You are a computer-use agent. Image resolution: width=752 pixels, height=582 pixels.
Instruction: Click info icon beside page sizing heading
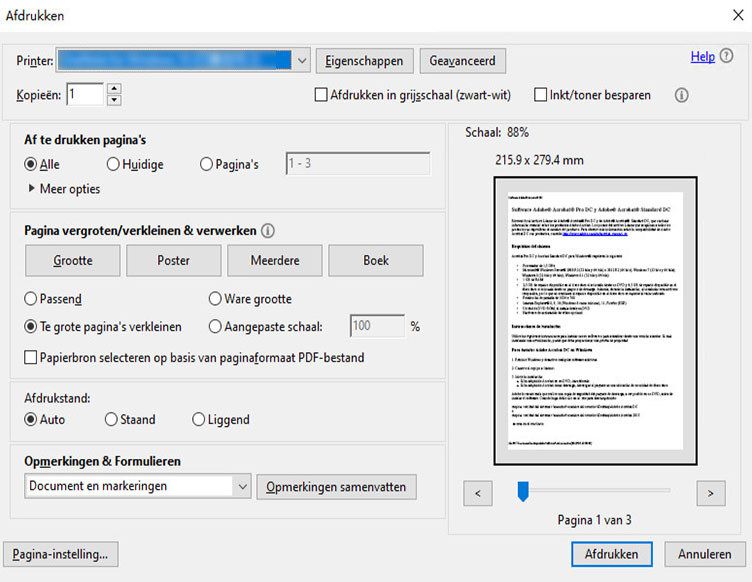click(268, 231)
